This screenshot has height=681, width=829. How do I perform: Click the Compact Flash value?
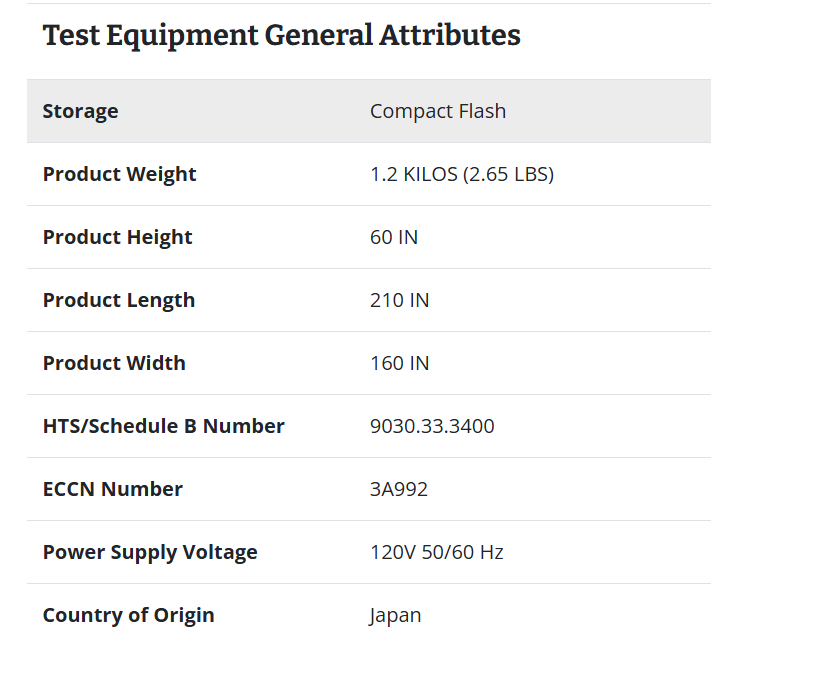click(438, 111)
